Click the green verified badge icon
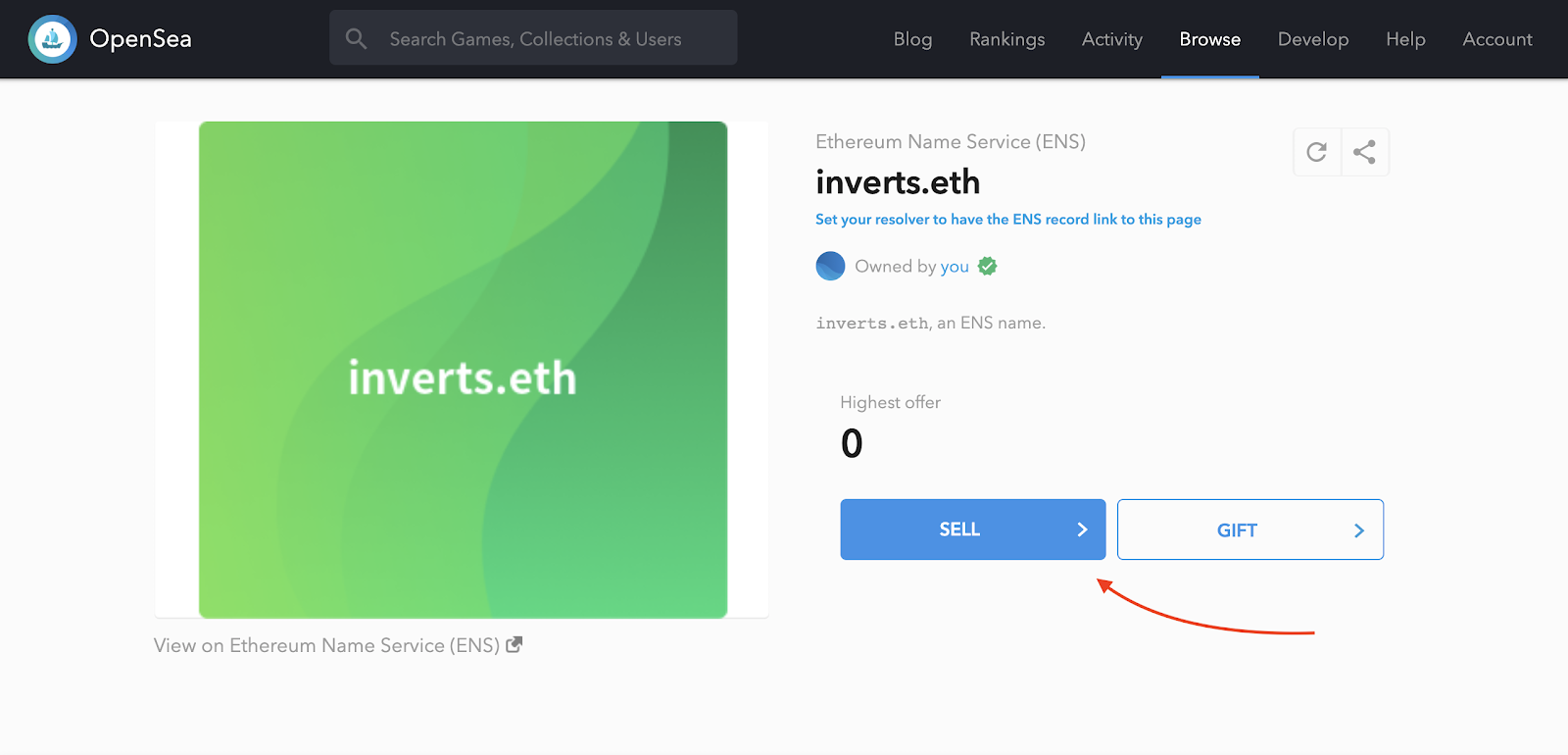 click(988, 266)
